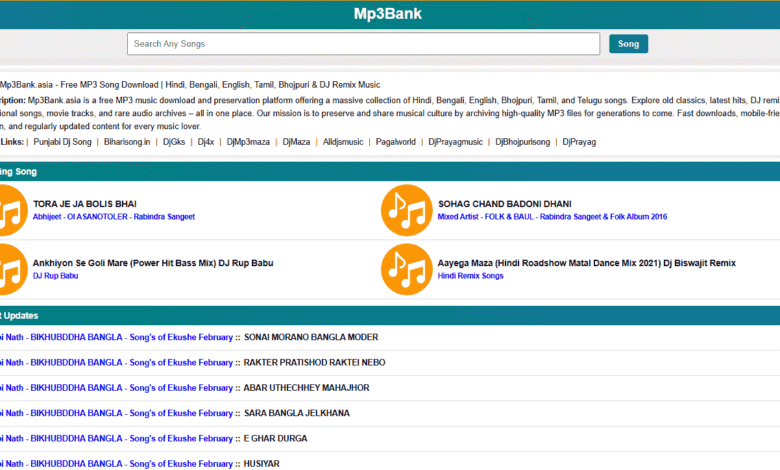The width and height of the screenshot is (780, 470).
Task: Open the Punjabi Dj Song link
Action: point(62,142)
